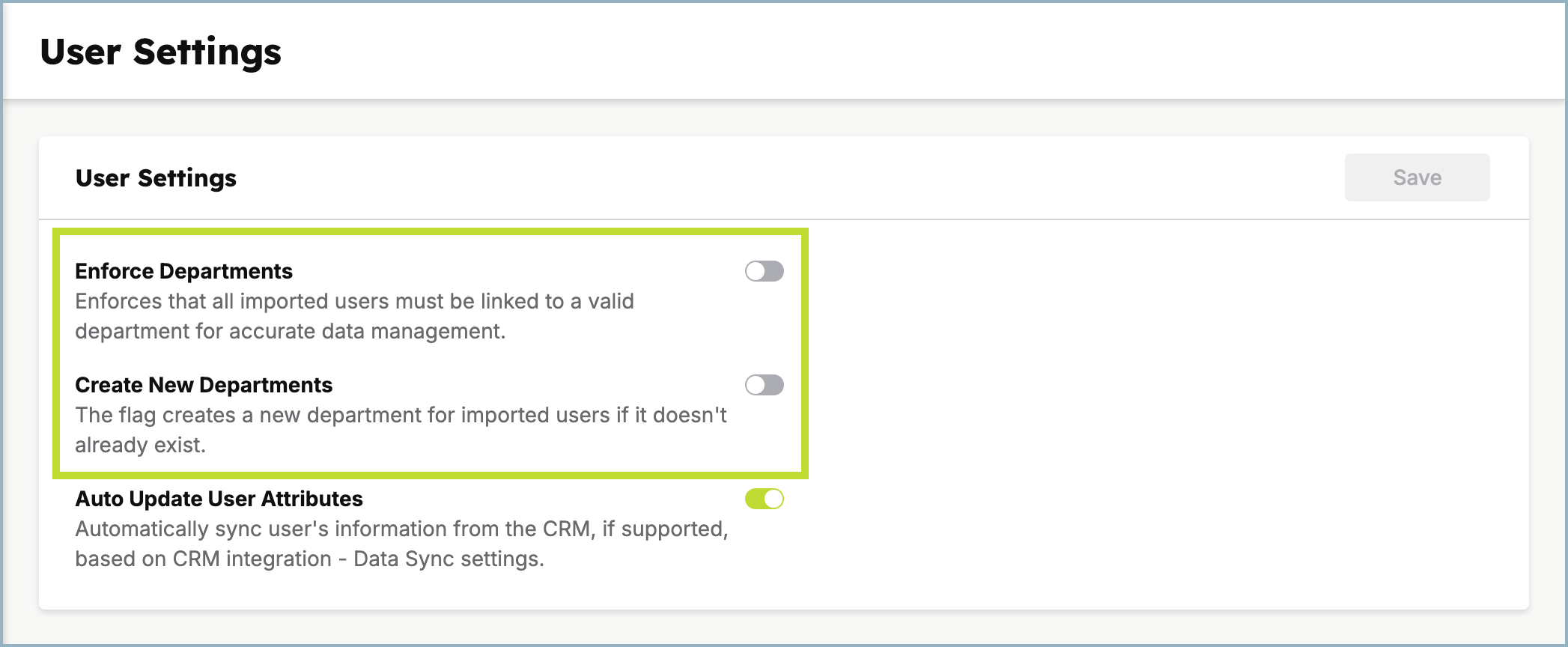
Task: Click the Create New Departments label
Action: pos(203,385)
